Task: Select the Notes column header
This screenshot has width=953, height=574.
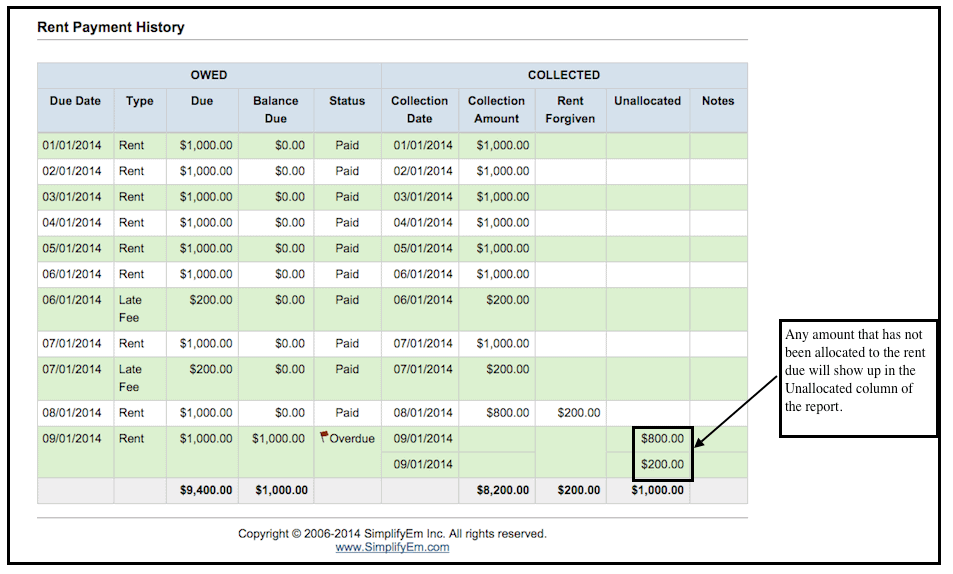Action: click(717, 101)
